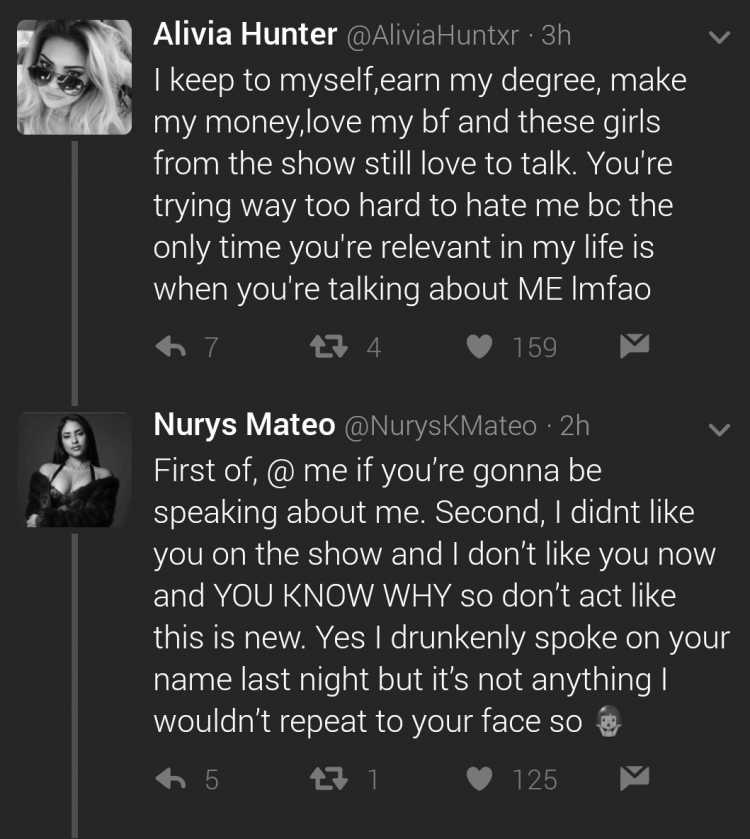Open the Alivia Hunter display name
The image size is (750, 839).
pos(245,34)
